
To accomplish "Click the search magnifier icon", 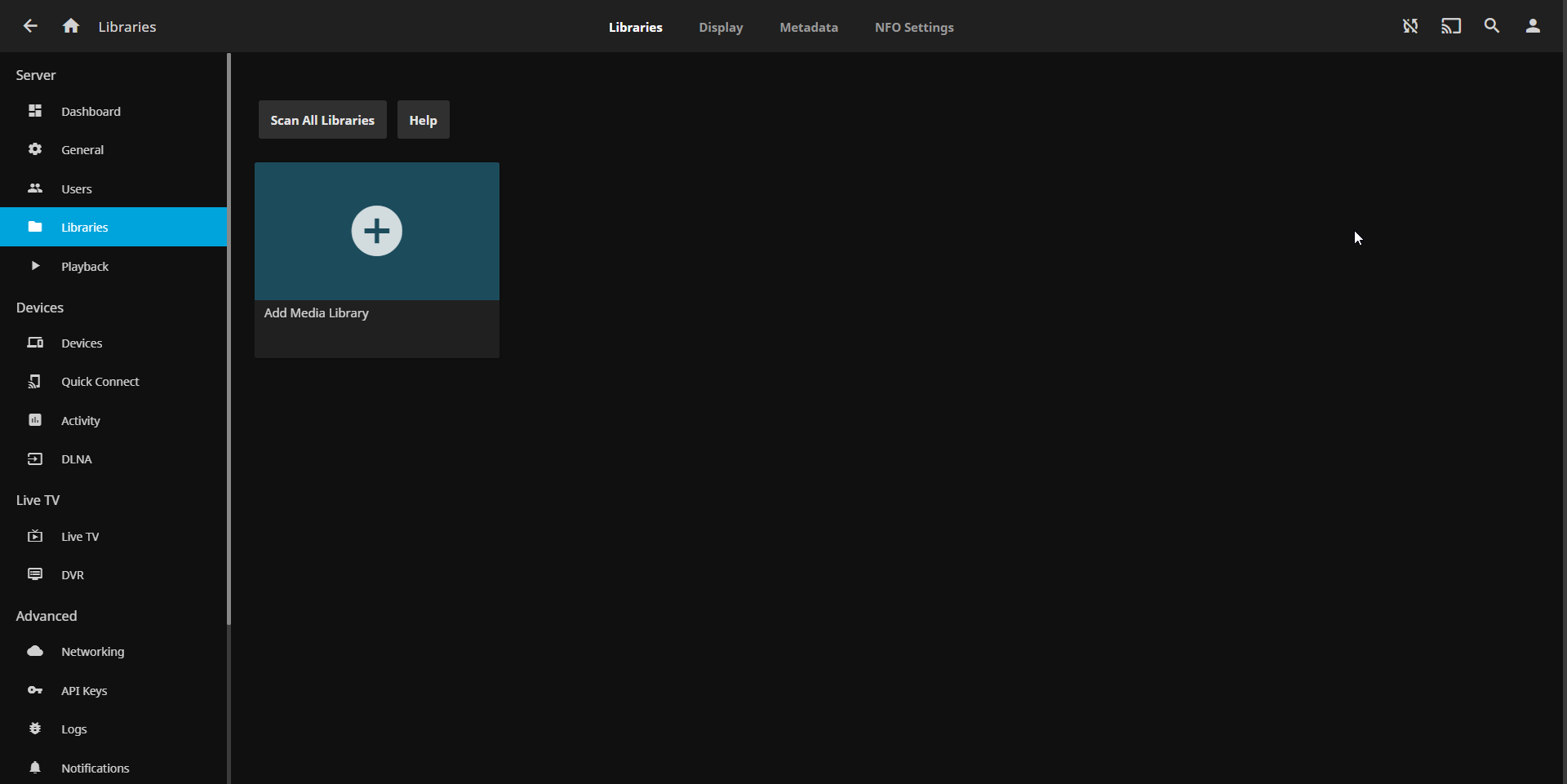I will pyautogui.click(x=1492, y=26).
